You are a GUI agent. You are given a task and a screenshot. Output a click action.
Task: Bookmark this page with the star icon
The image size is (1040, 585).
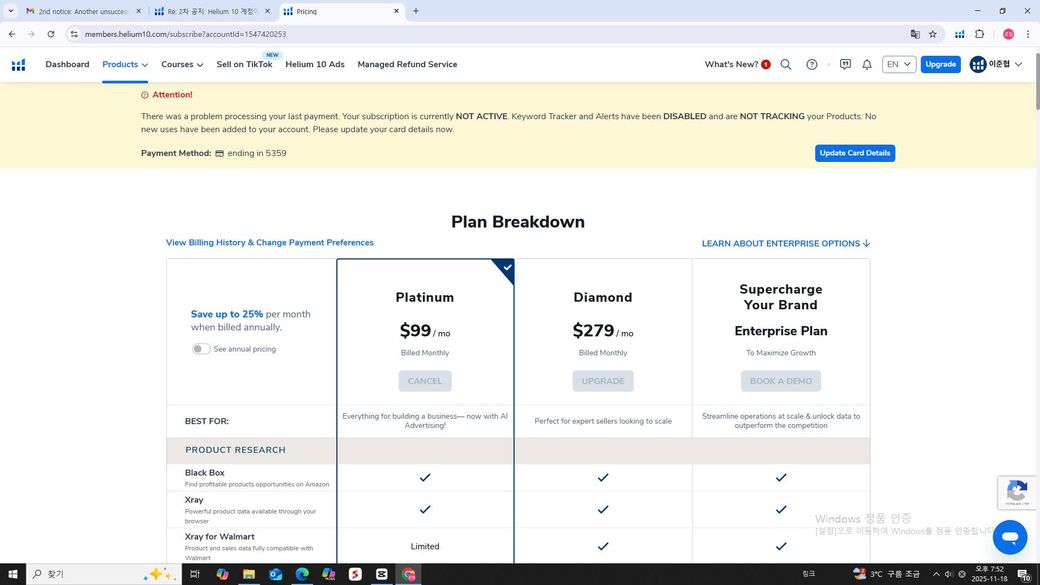(933, 34)
